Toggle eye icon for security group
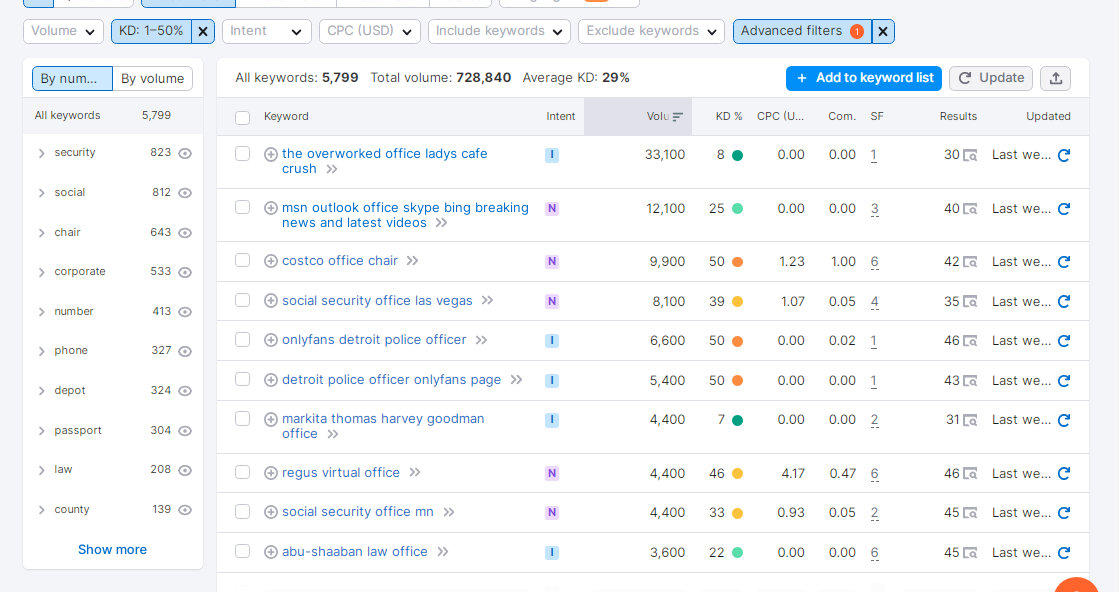This screenshot has height=592, width=1119. click(185, 153)
